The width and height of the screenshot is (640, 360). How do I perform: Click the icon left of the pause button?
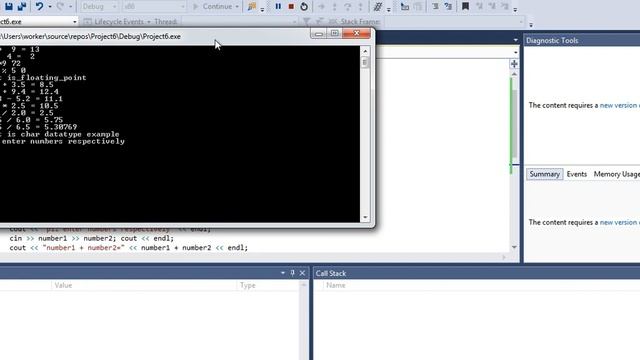point(252,6)
